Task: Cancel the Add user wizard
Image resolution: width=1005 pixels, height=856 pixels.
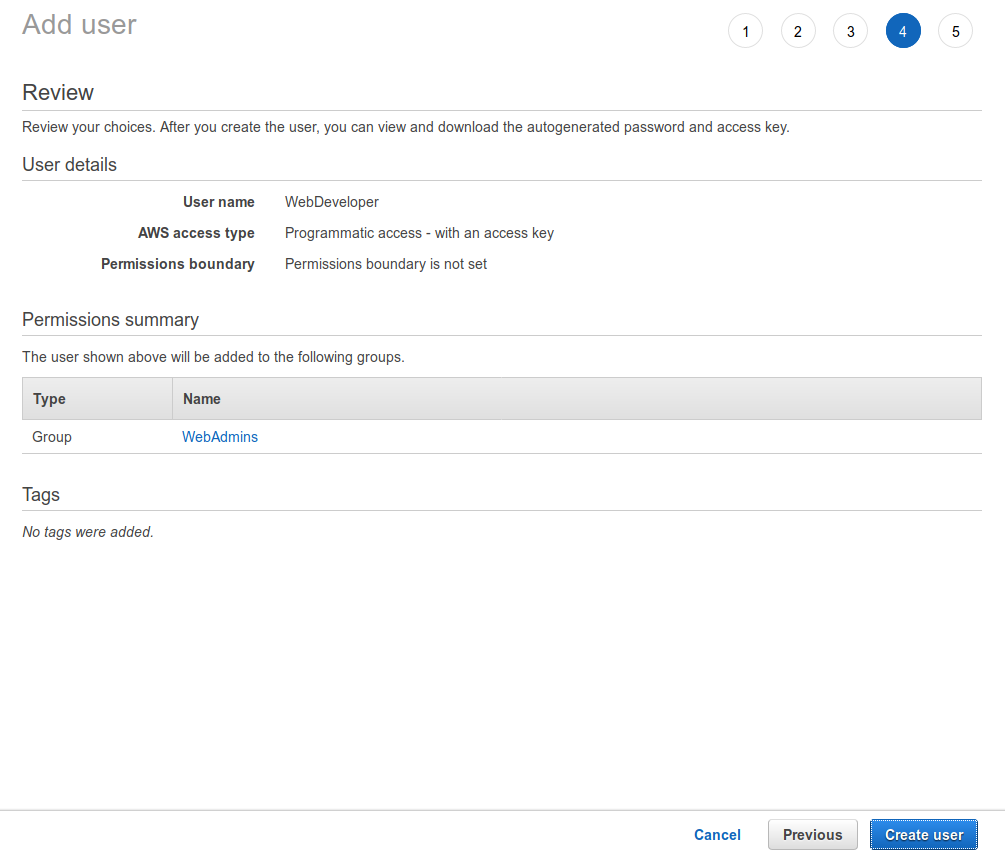Action: 717,835
